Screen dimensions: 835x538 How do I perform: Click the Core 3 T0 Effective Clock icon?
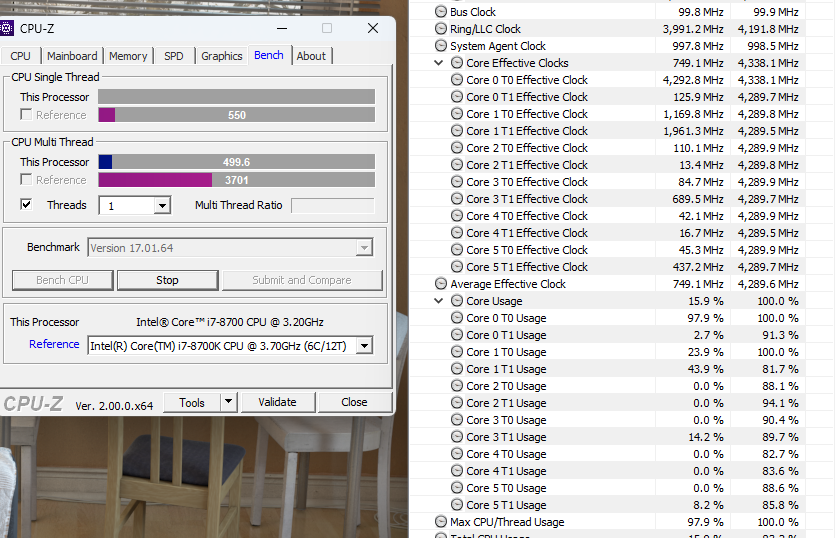click(456, 182)
